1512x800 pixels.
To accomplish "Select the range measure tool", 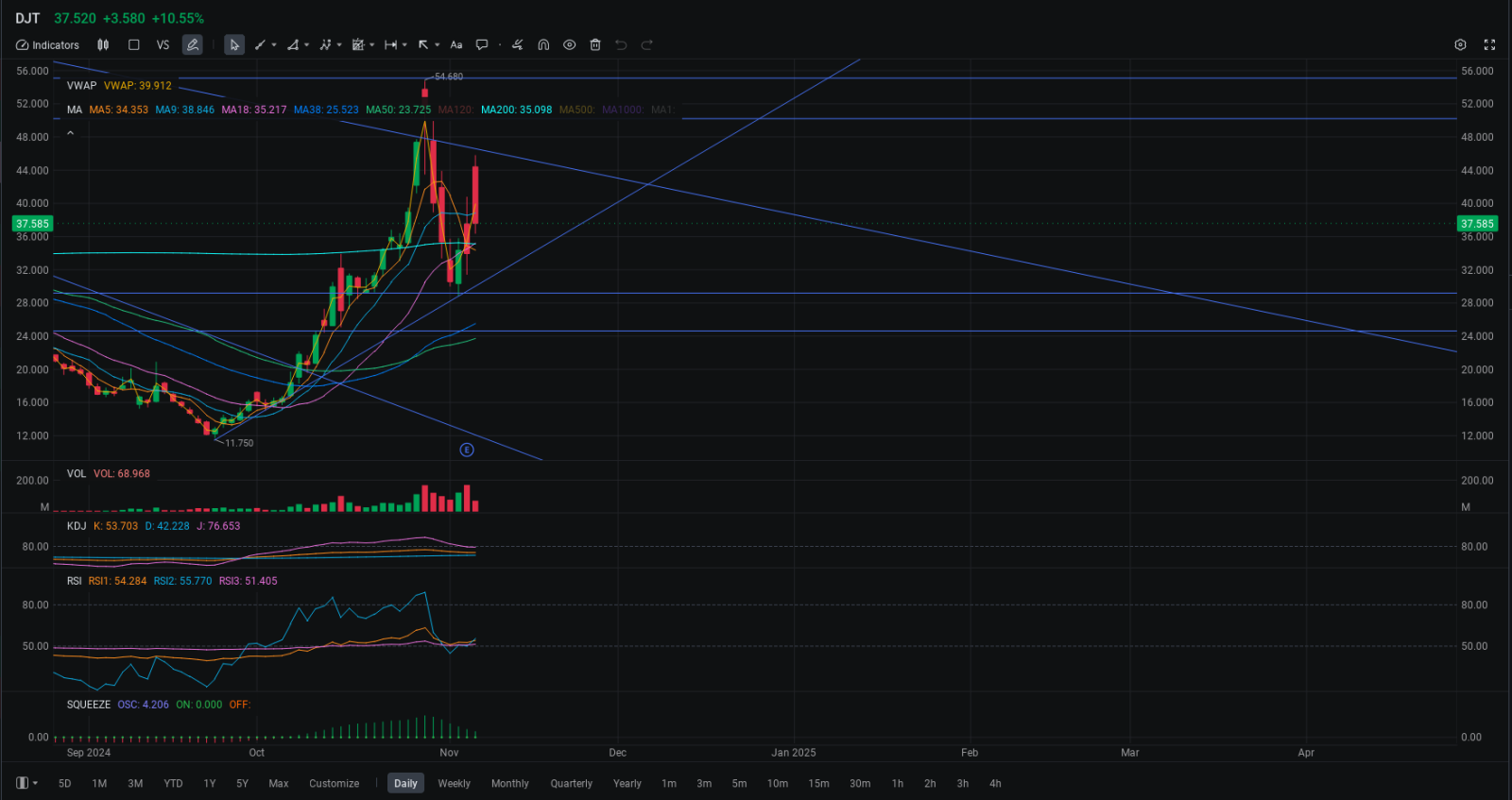I will tap(390, 44).
